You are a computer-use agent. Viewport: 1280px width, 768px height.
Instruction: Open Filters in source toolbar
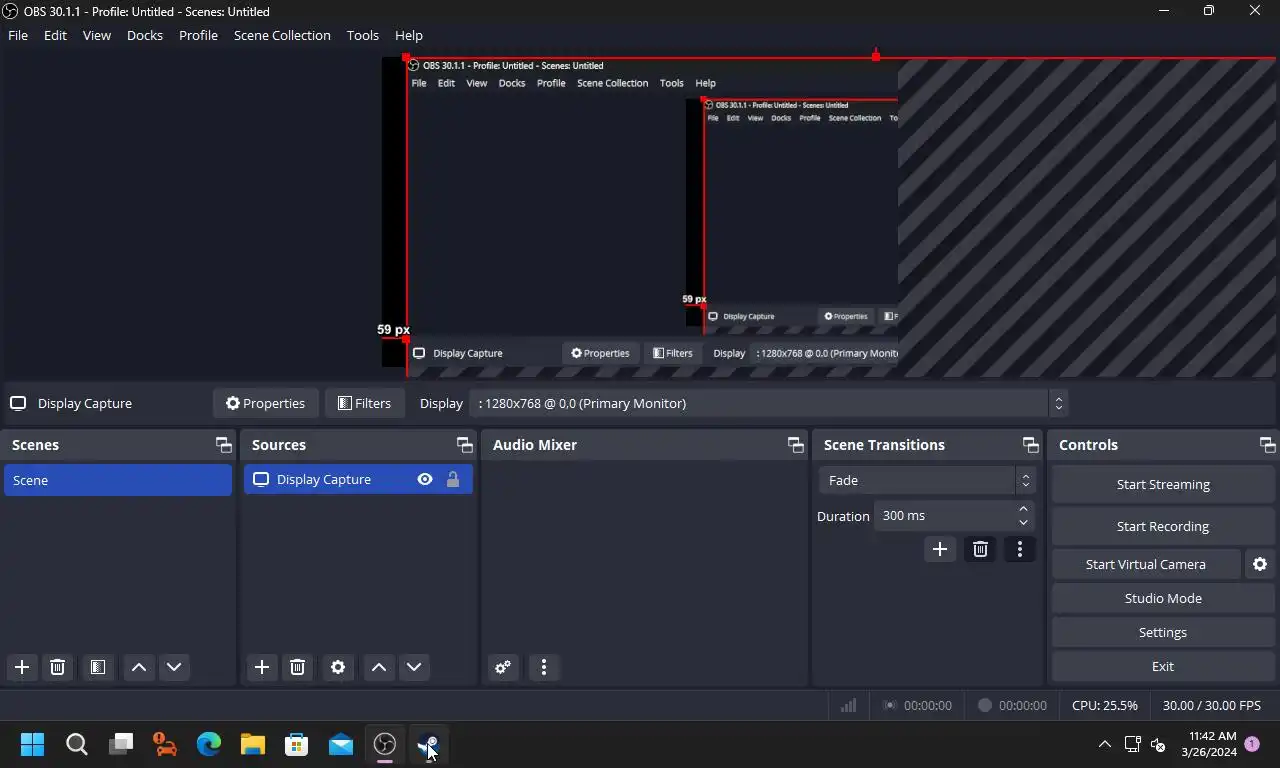click(x=364, y=403)
